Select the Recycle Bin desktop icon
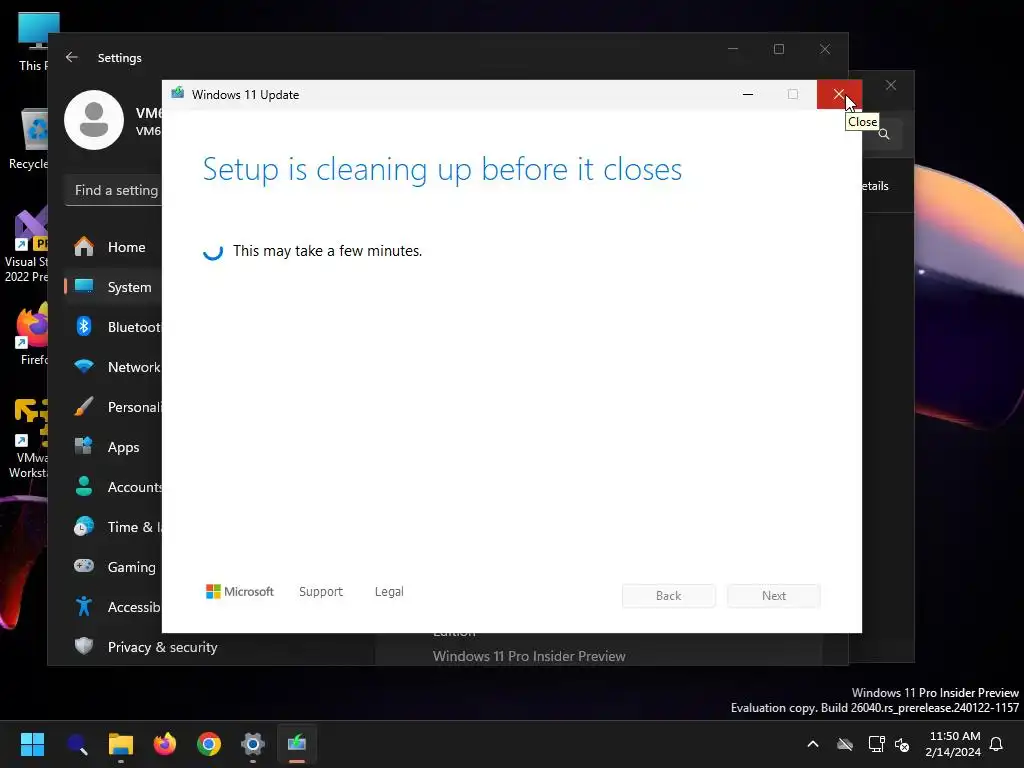Viewport: 1024px width, 768px height. [x=29, y=138]
